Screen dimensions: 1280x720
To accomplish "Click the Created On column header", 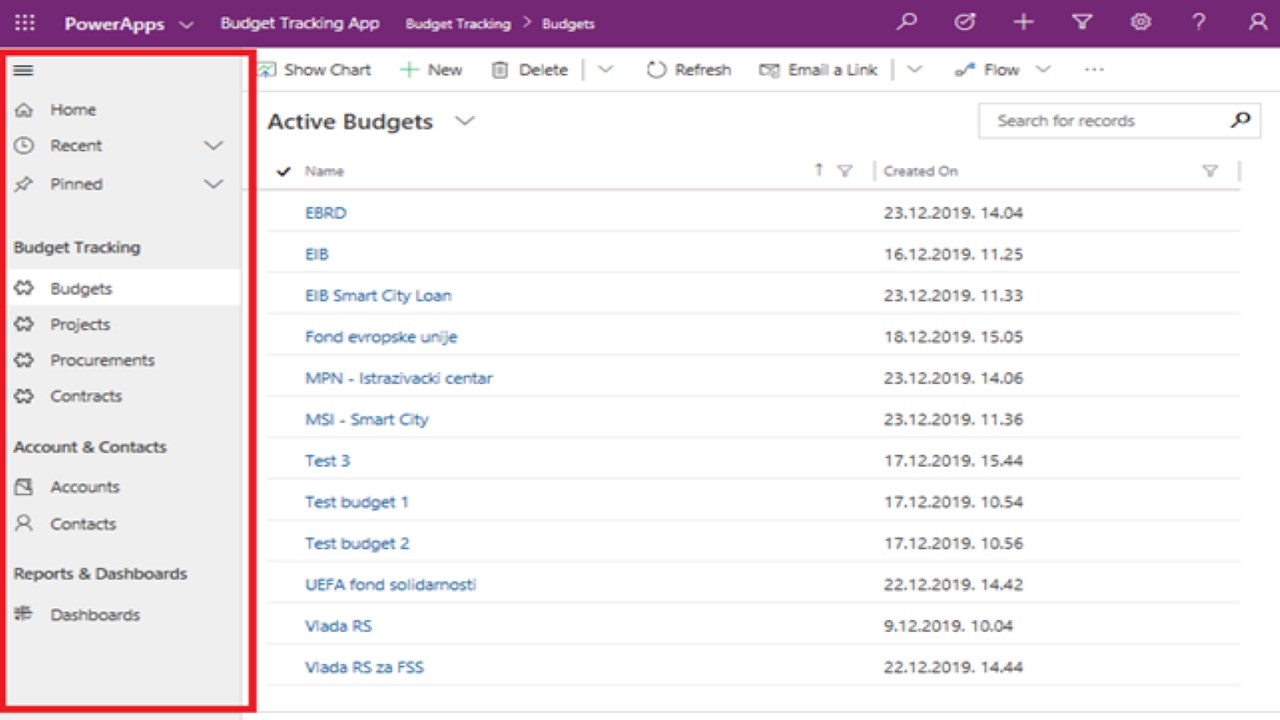I will [x=921, y=171].
